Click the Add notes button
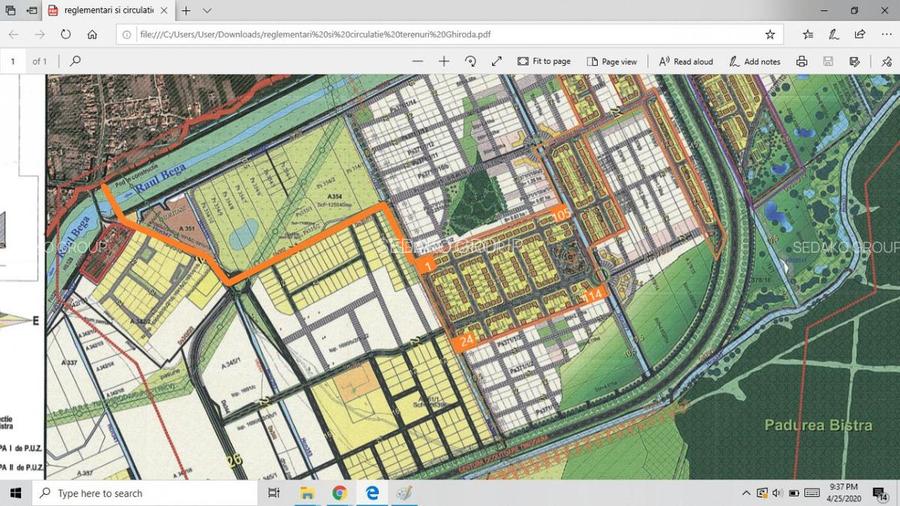900x506 pixels. tap(755, 61)
